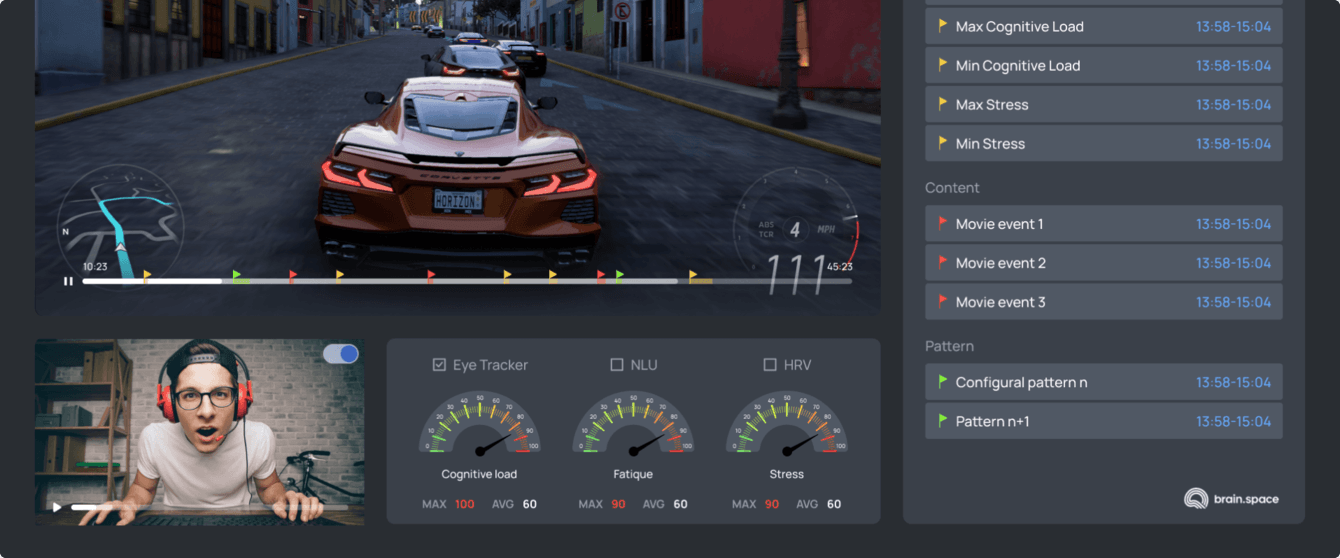The image size is (1340, 558).
Task: Click the yellow flag icon beside Min Stress
Action: [942, 143]
